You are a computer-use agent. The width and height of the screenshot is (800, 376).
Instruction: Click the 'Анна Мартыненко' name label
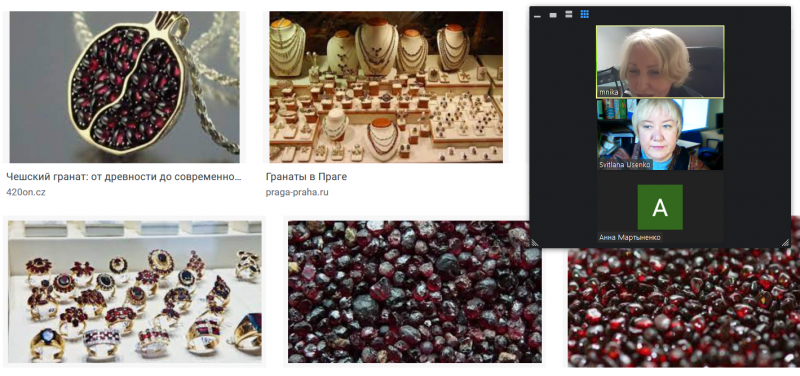coord(630,238)
